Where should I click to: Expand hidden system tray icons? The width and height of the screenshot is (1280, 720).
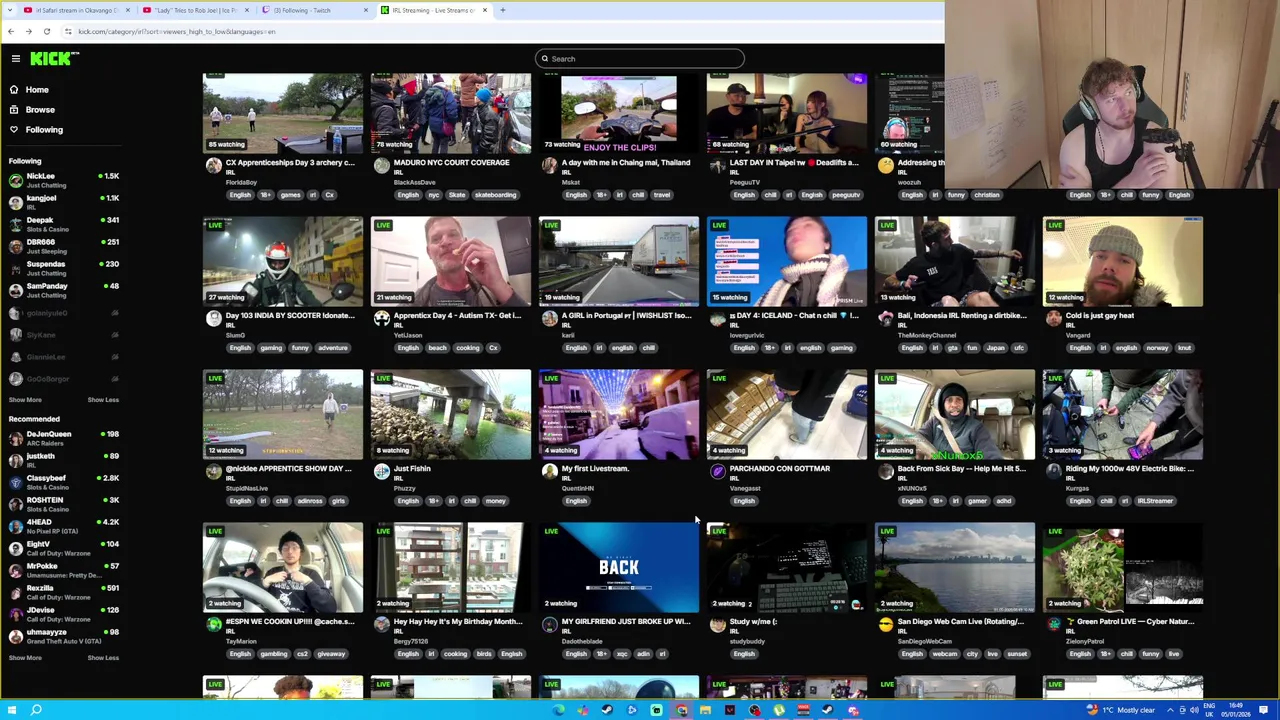(x=1168, y=710)
